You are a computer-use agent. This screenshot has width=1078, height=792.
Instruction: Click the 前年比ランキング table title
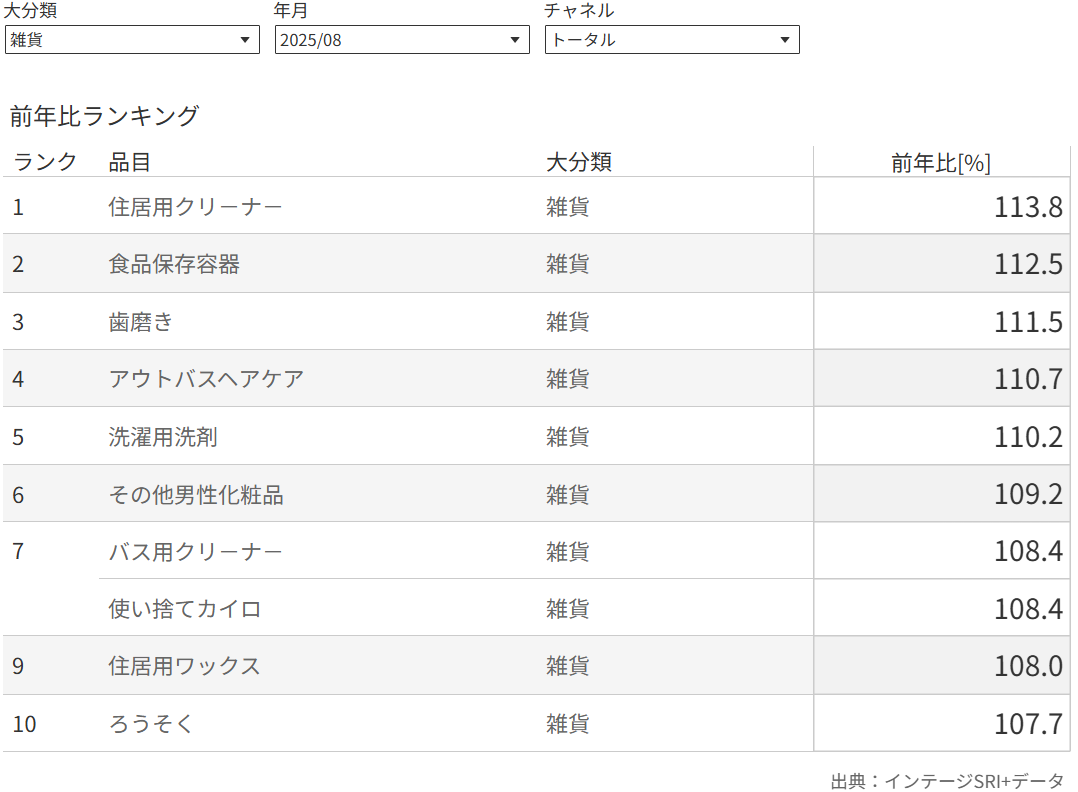pos(104,116)
